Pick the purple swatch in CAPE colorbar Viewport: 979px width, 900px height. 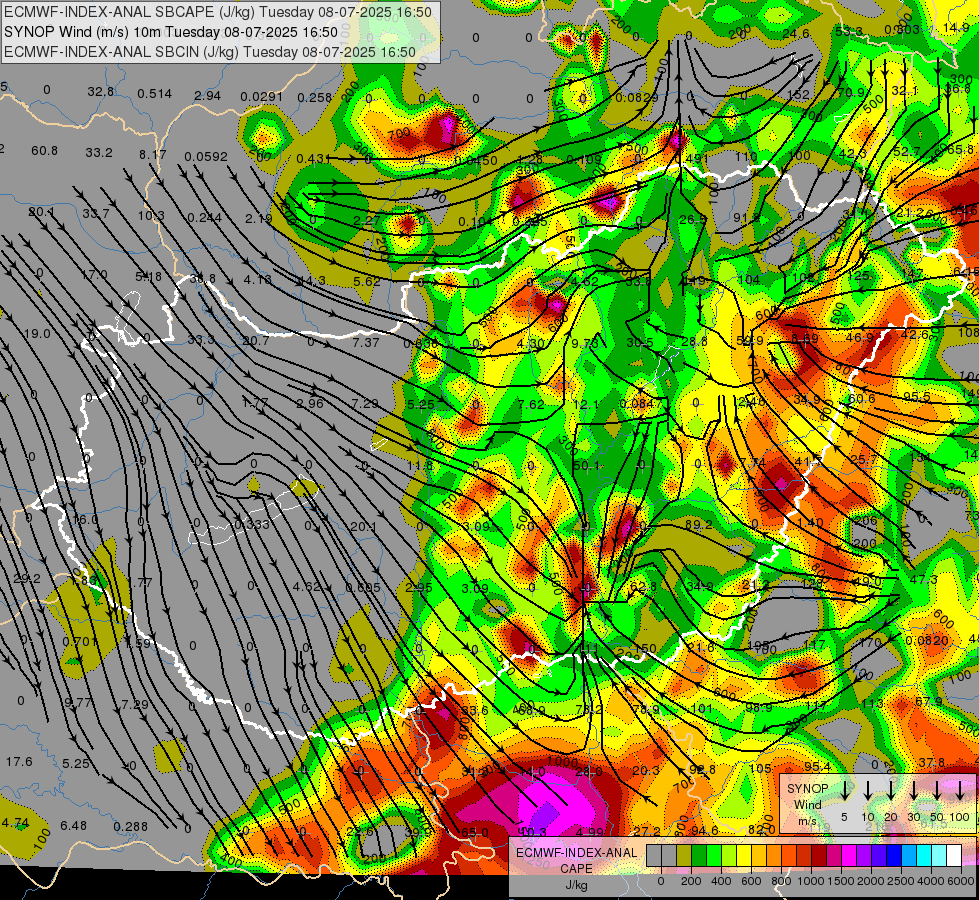click(863, 856)
